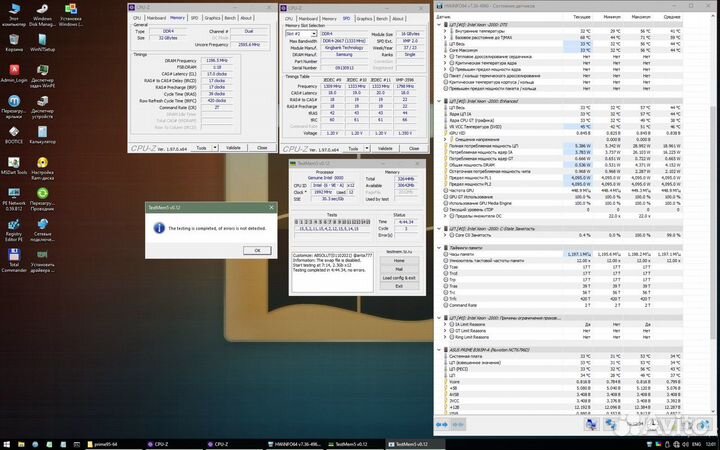Select the Command Rate row in HWiNFO
The image size is (720, 450).
pos(561,305)
